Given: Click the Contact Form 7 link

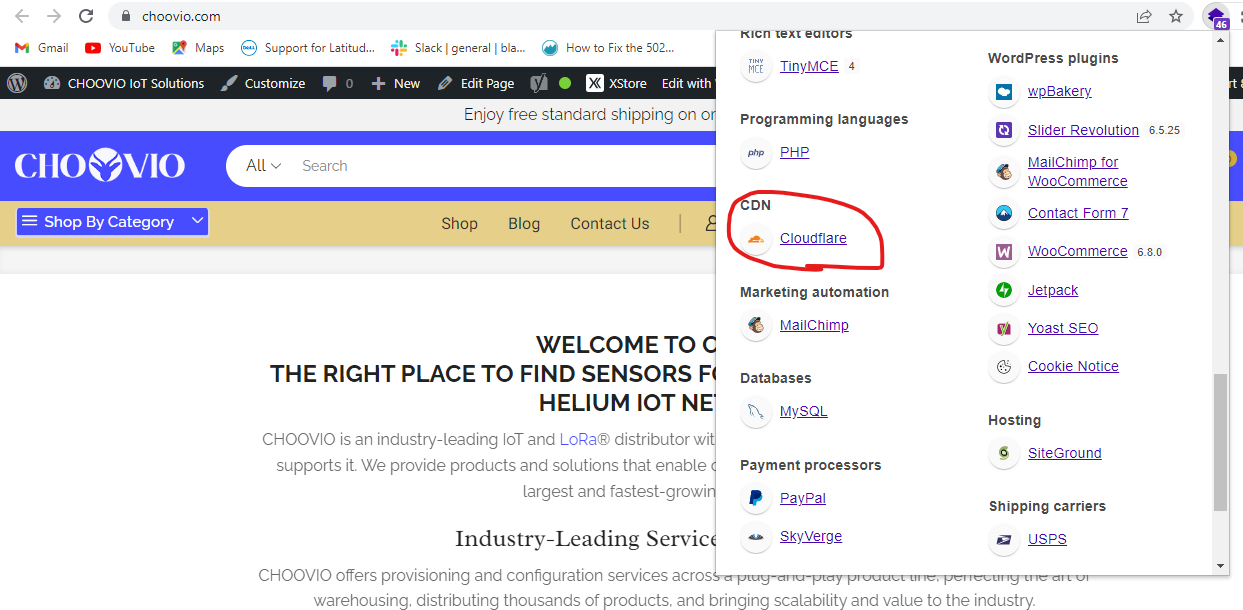Looking at the screenshot, I should [x=1078, y=213].
